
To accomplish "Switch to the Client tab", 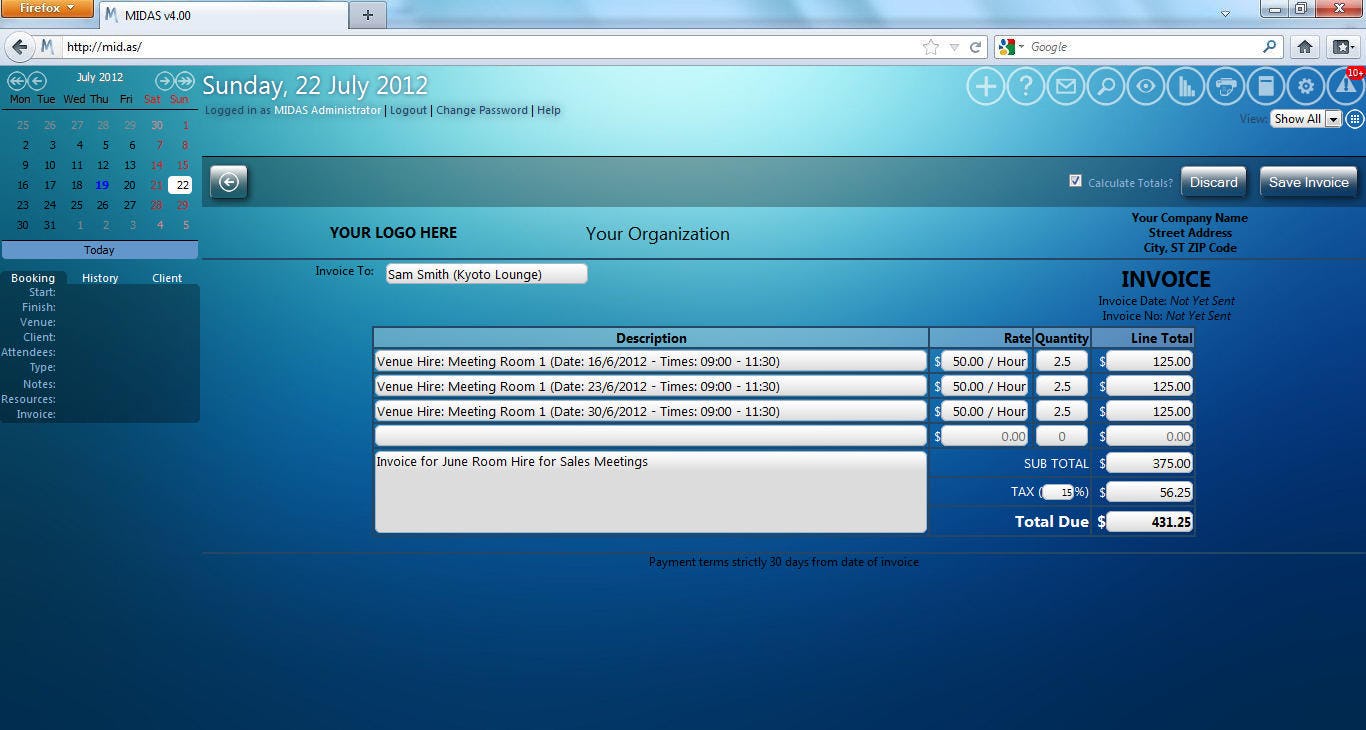I will coord(166,277).
